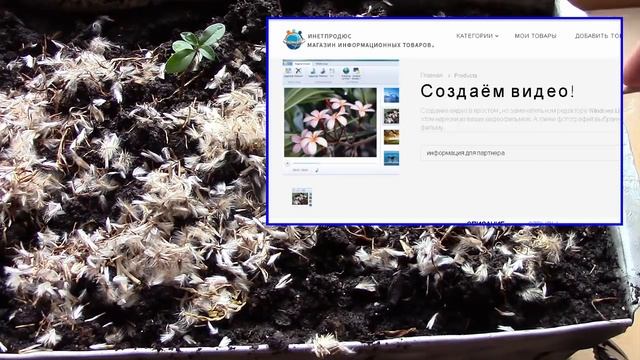
Task: Click the Создаём видео! product heading
Action: point(498,91)
